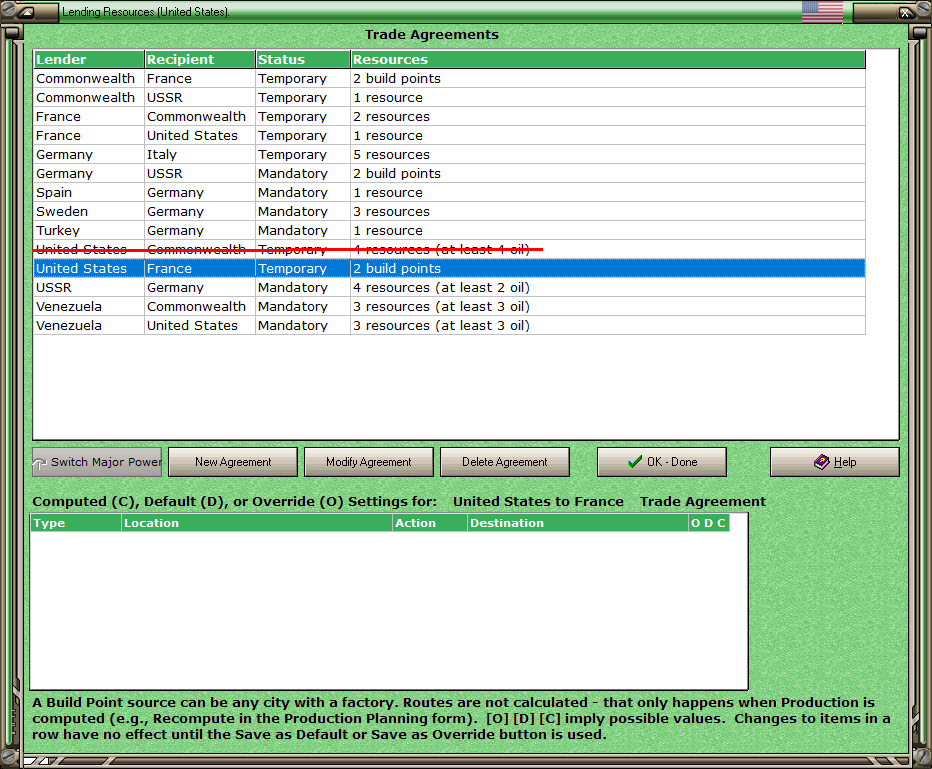Confirm with OK - Done
Screen dimensions: 932x769
[x=661, y=462]
